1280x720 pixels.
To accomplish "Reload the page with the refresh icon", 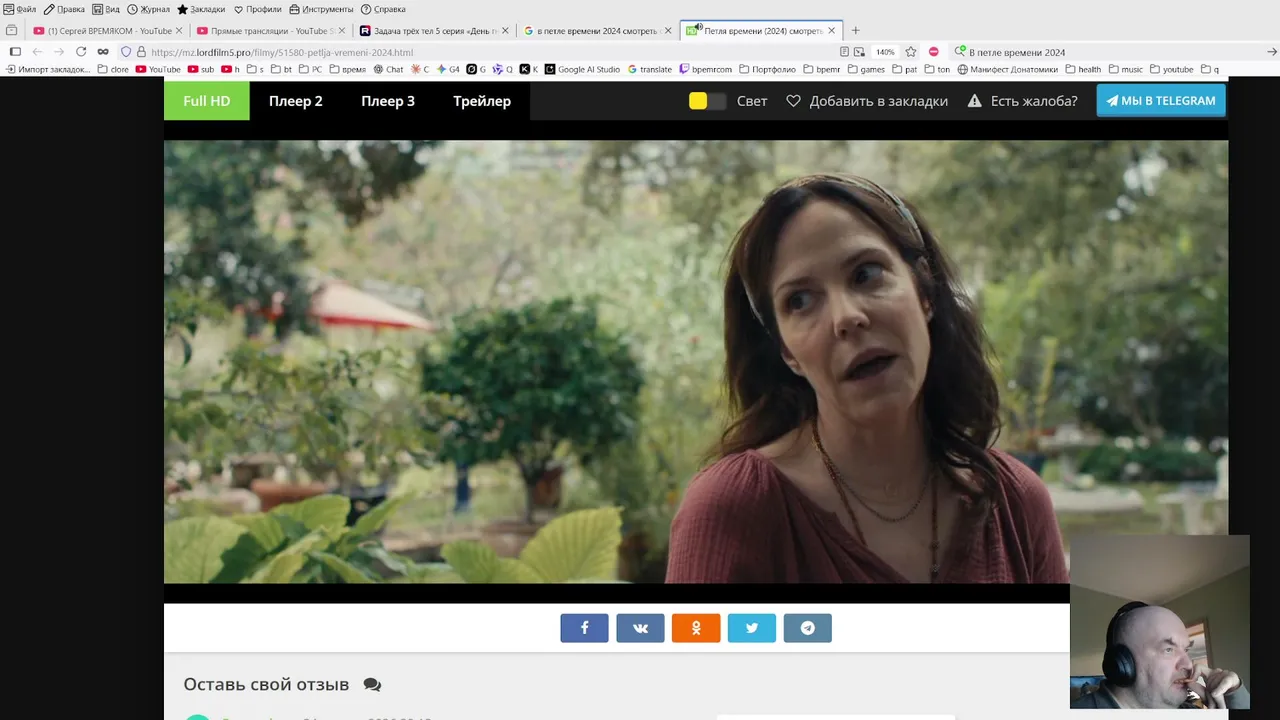I will coord(81,52).
